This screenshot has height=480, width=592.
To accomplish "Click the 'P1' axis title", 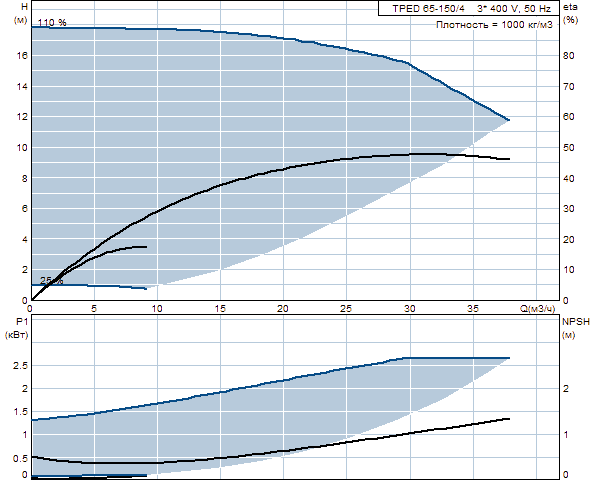I will tap(22, 321).
